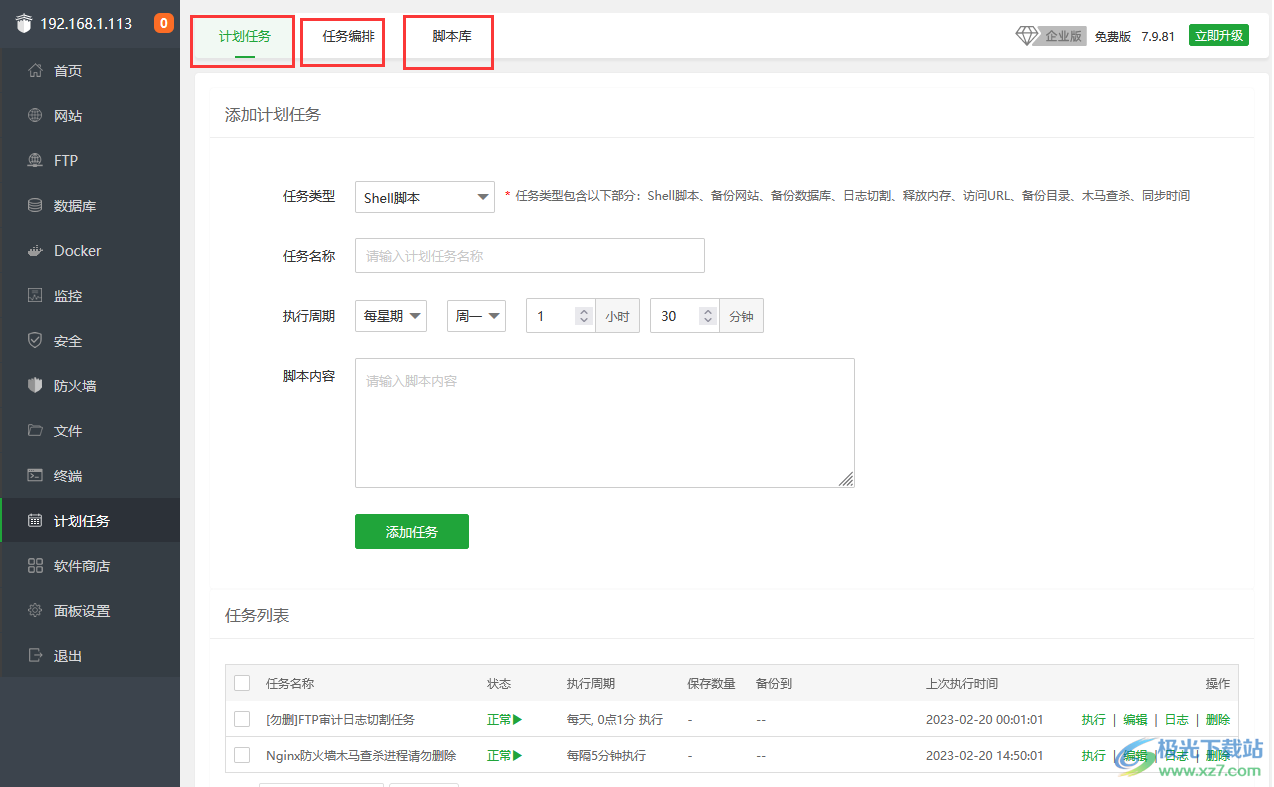The width and height of the screenshot is (1274, 787).
Task: Click the 监控 monitor icon
Action: 35,296
